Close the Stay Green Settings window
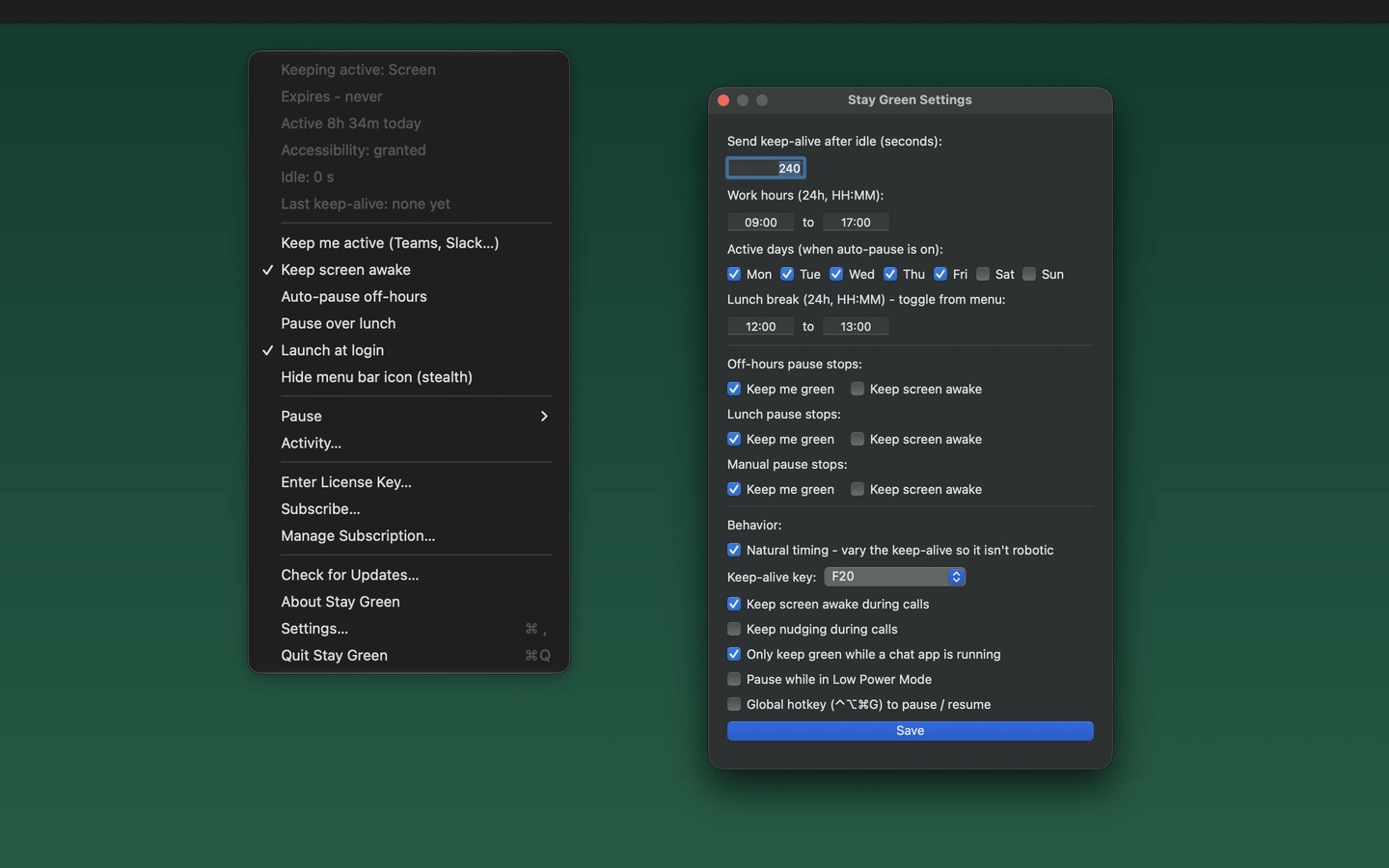The height and width of the screenshot is (868, 1389). coord(723,100)
